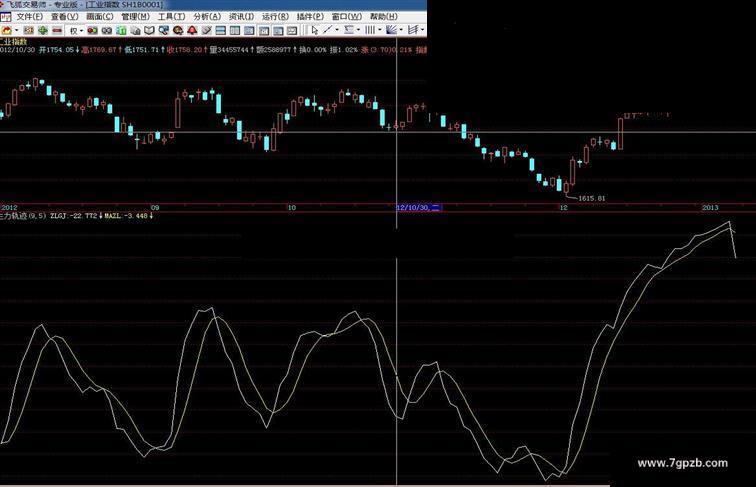This screenshot has height=487, width=756.
Task: Click the green bar chart icon
Action: click(x=121, y=30)
